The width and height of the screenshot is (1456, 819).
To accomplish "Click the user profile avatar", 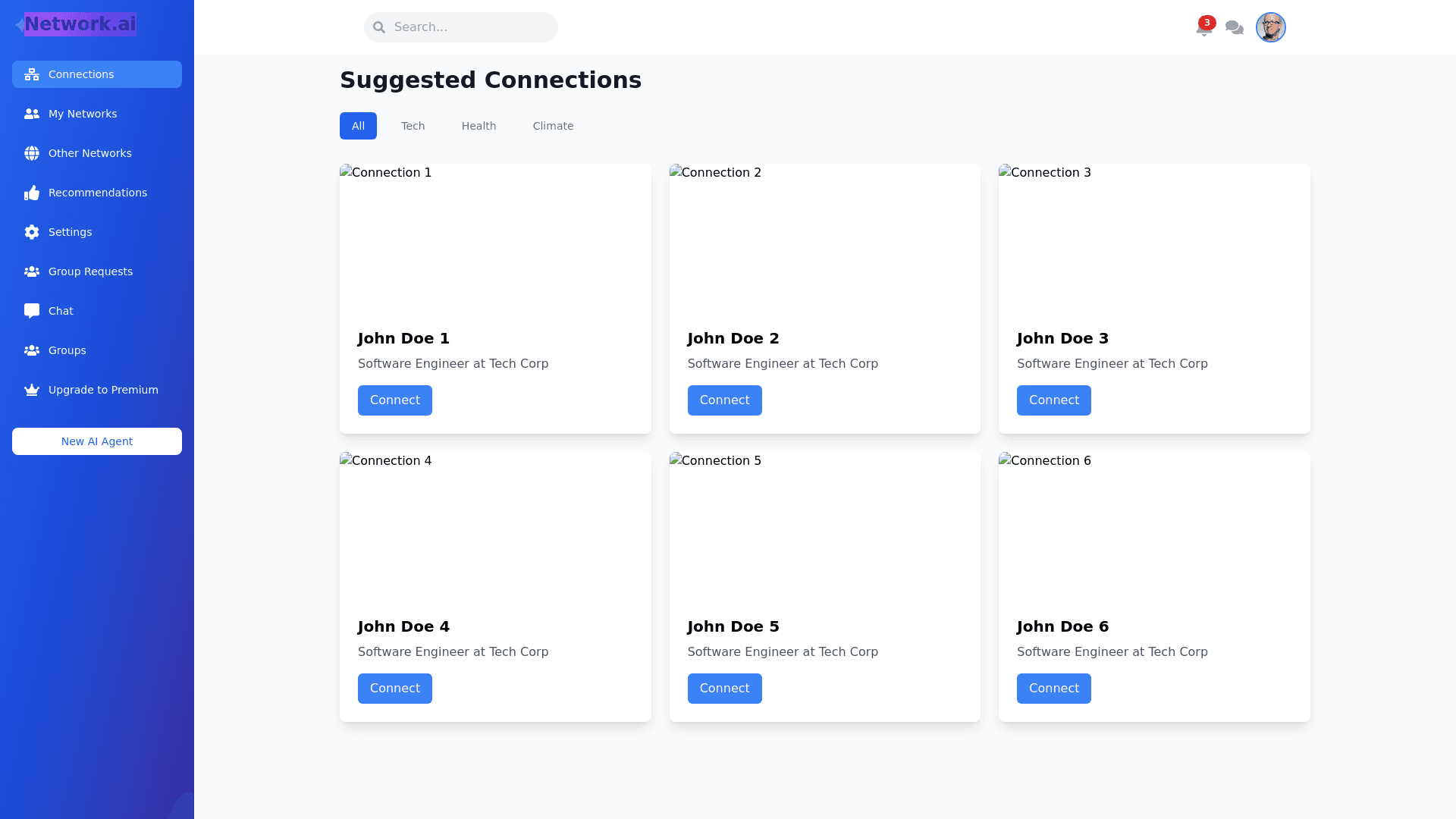I will click(1270, 27).
